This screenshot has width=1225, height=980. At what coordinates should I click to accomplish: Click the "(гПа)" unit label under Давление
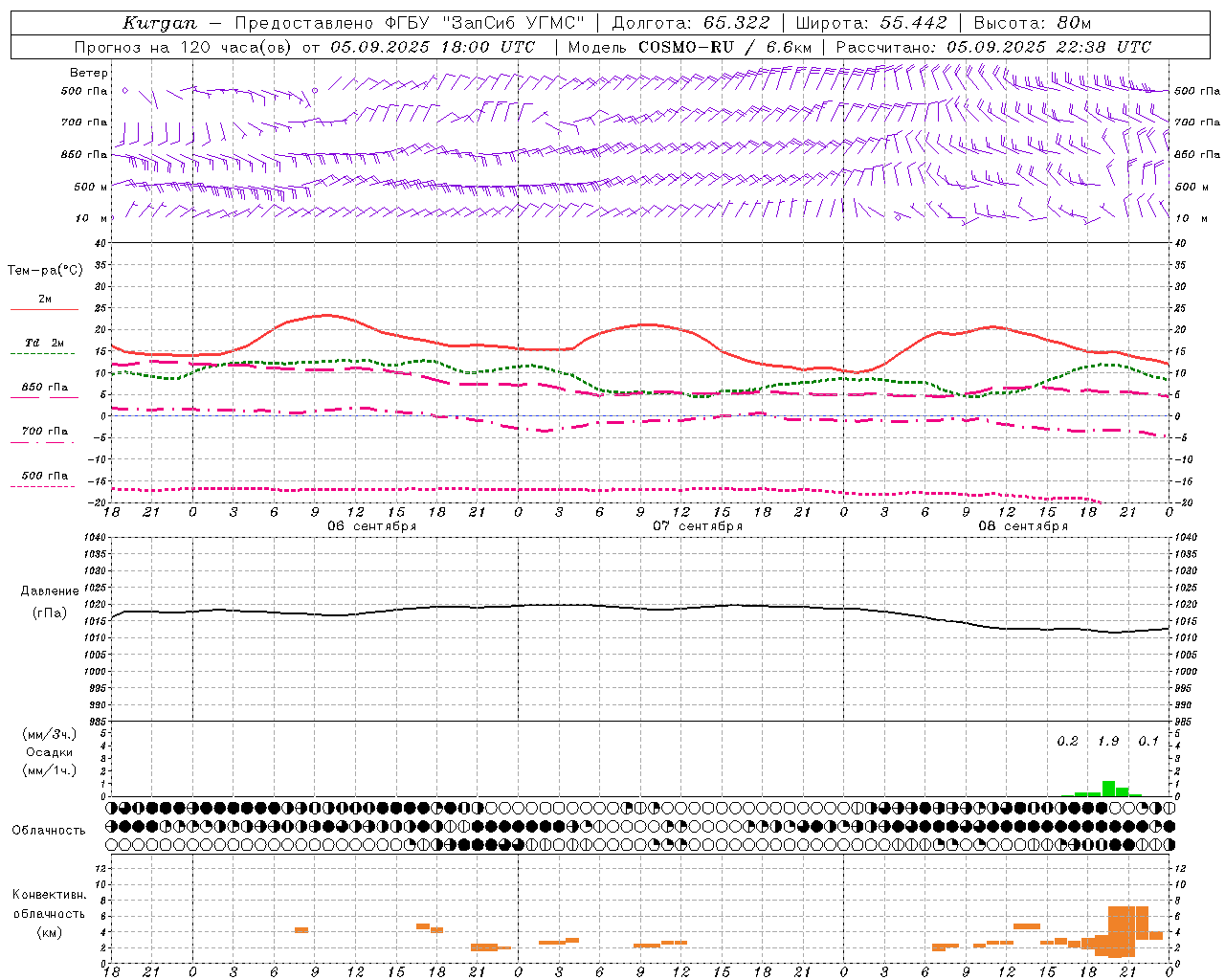pyautogui.click(x=50, y=613)
